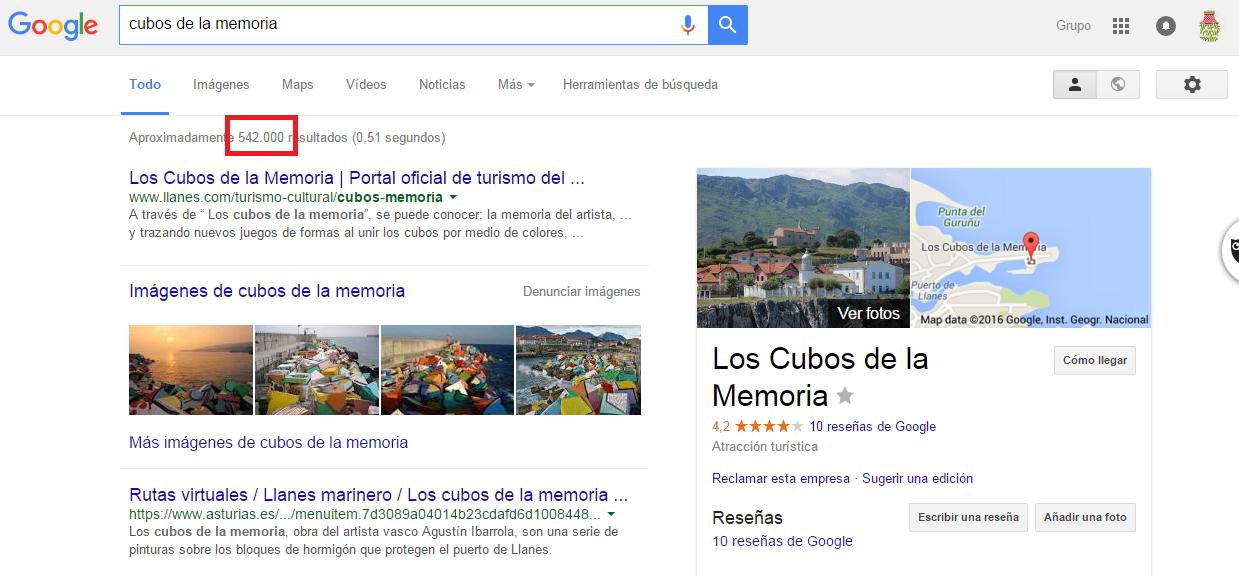
Task: Click the microphone voice search icon
Action: click(x=687, y=25)
